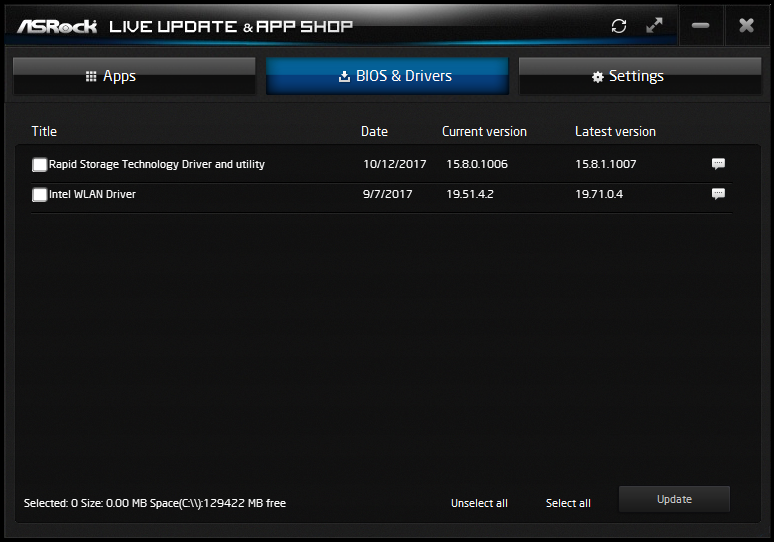Click date 10/12/2017
Viewport: 774px width, 542px height.
pyautogui.click(x=394, y=164)
